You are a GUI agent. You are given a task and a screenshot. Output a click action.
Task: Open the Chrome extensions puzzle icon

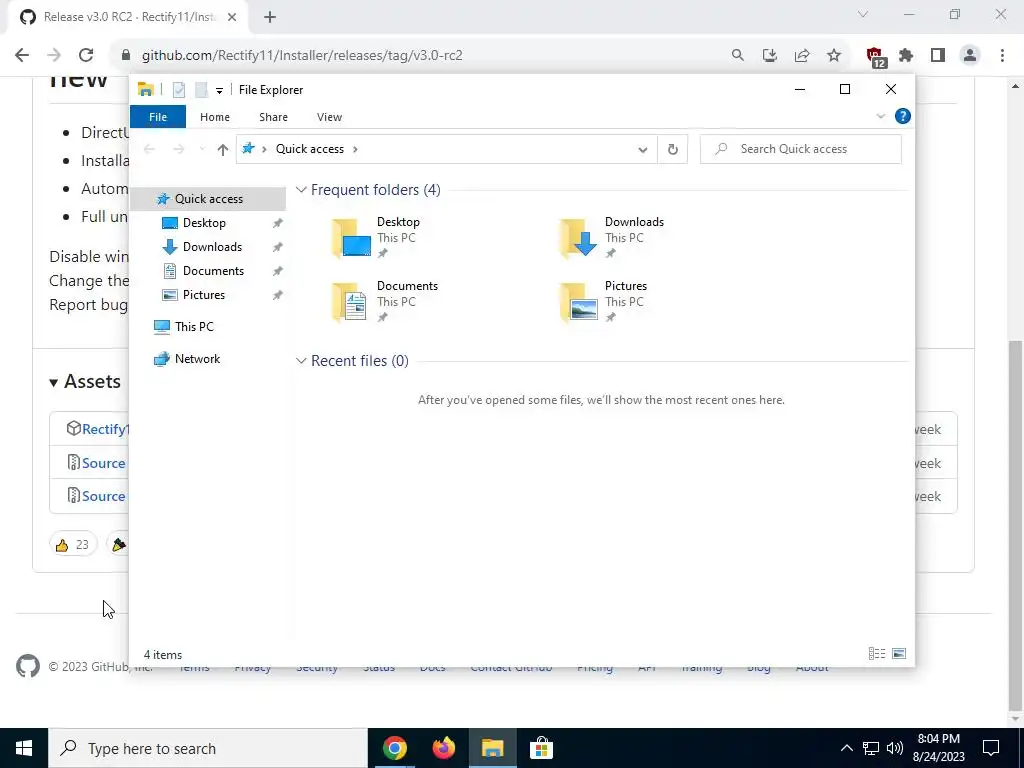pyautogui.click(x=906, y=56)
